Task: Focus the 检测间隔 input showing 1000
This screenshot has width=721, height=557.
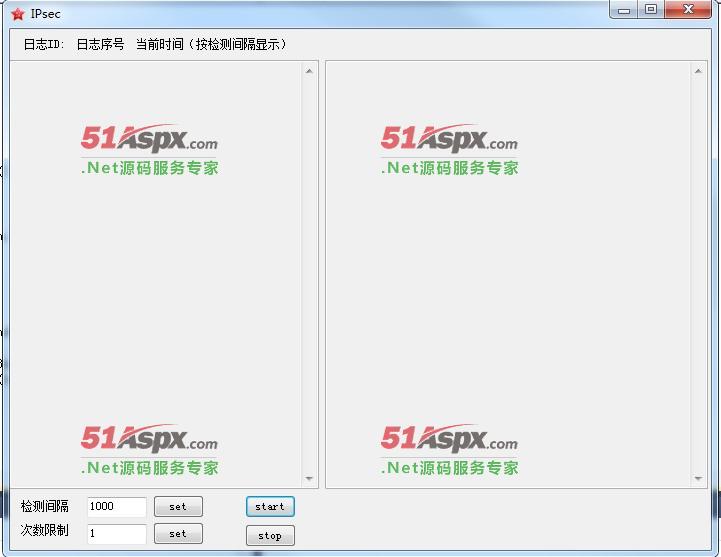Action: coord(117,507)
